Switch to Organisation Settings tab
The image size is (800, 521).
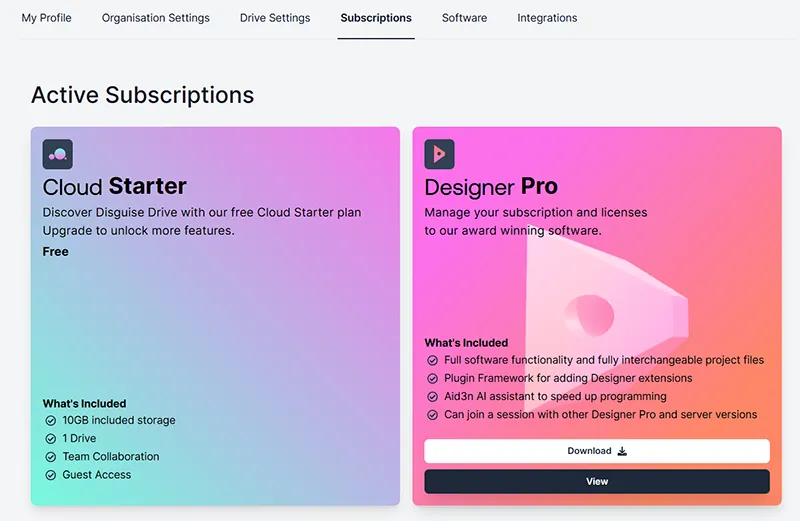tap(156, 18)
